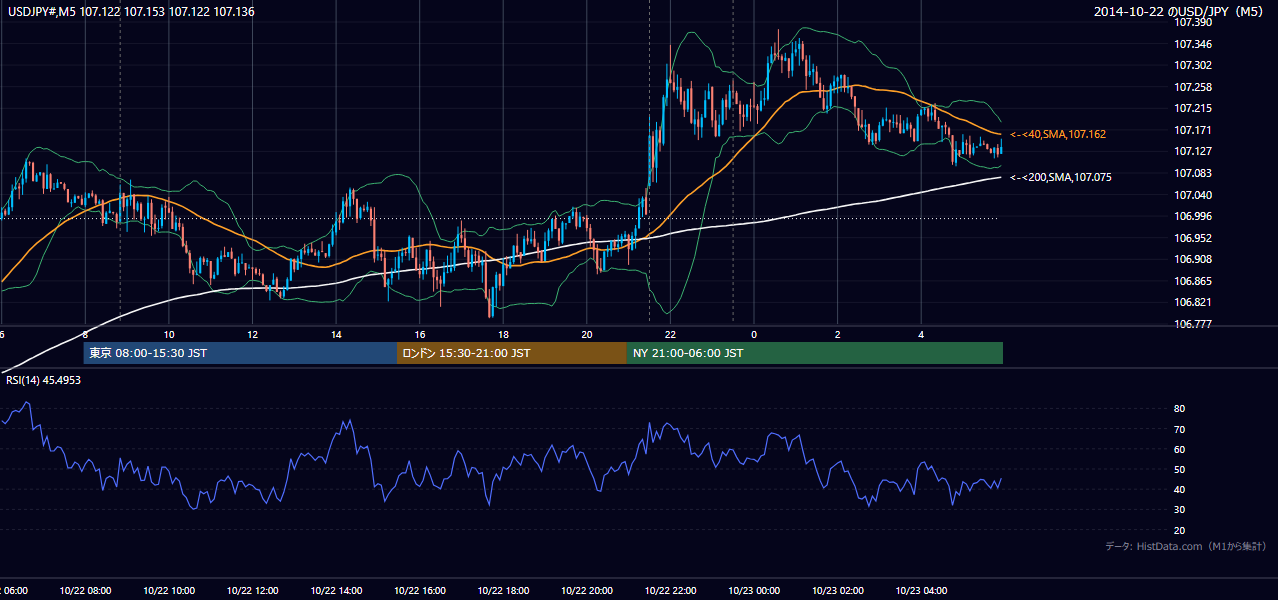The image size is (1278, 600).
Task: Click the 107.040 price axis label
Action: pos(1192,195)
